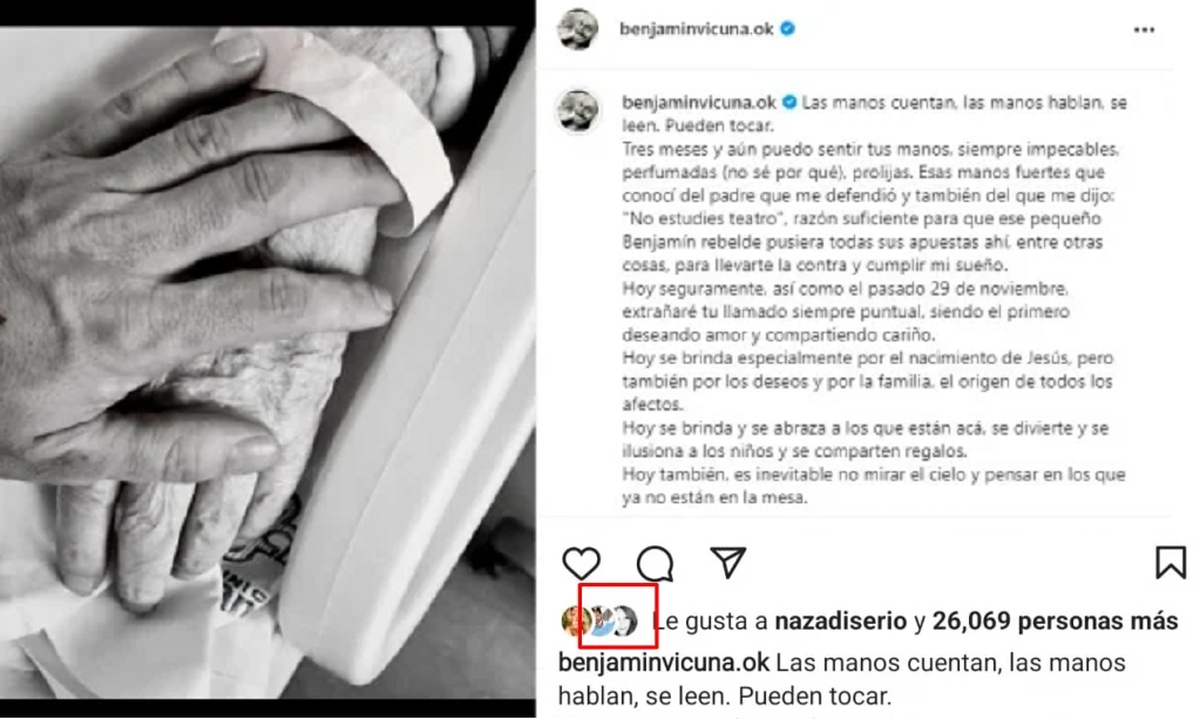Click the benjaminvicuna.ok username starting the caption
Viewport: 1200px width, 720px height.
[x=697, y=102]
